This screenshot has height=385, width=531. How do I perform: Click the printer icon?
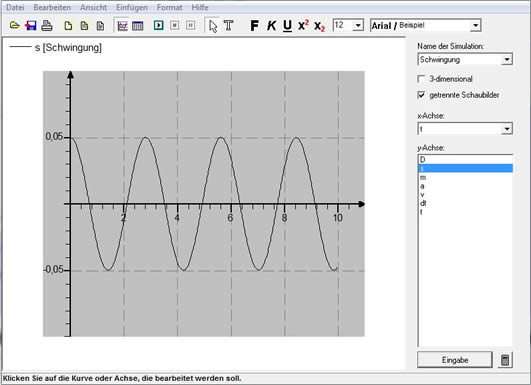pos(47,25)
